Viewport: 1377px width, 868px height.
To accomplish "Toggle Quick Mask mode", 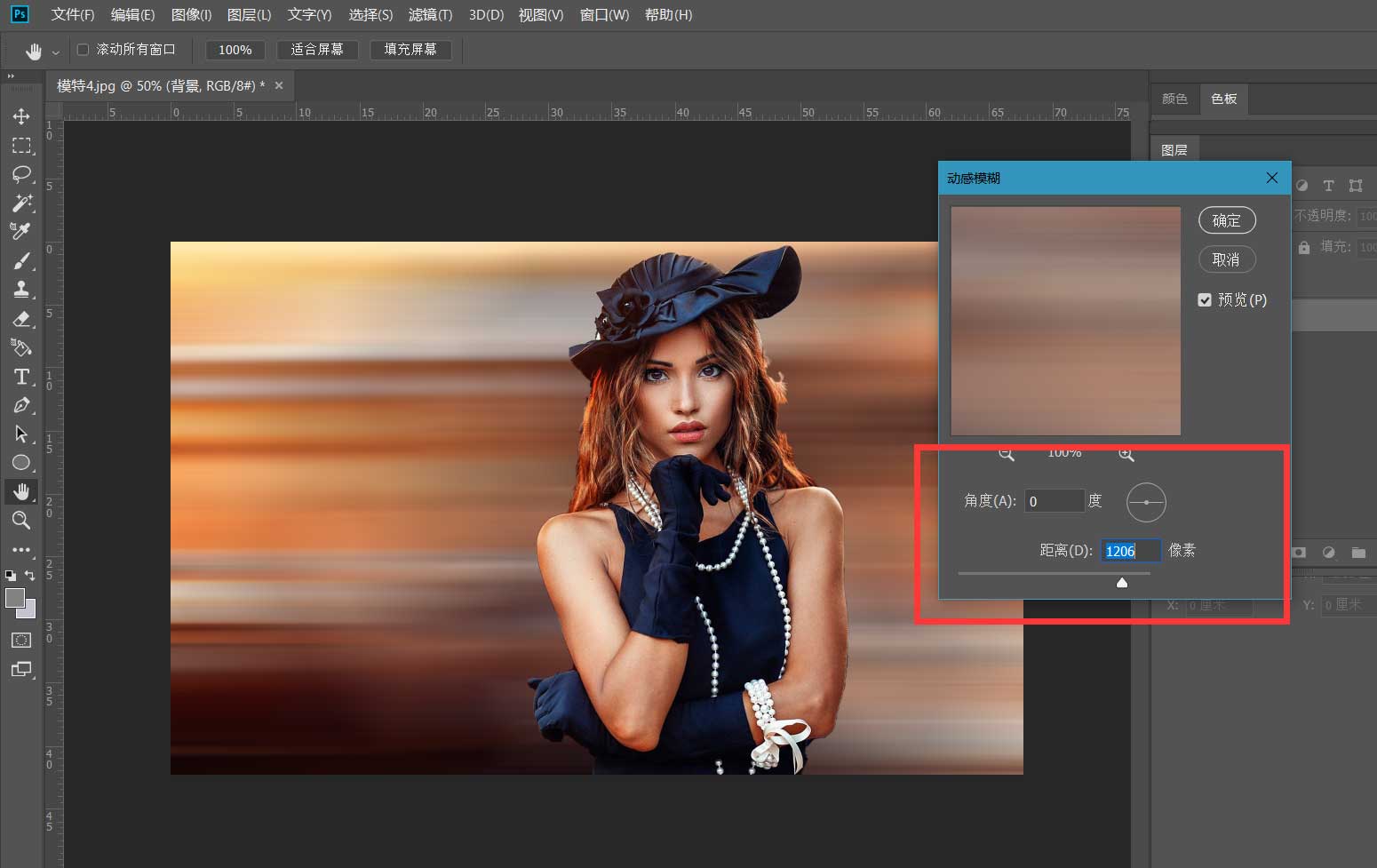I will 21,640.
